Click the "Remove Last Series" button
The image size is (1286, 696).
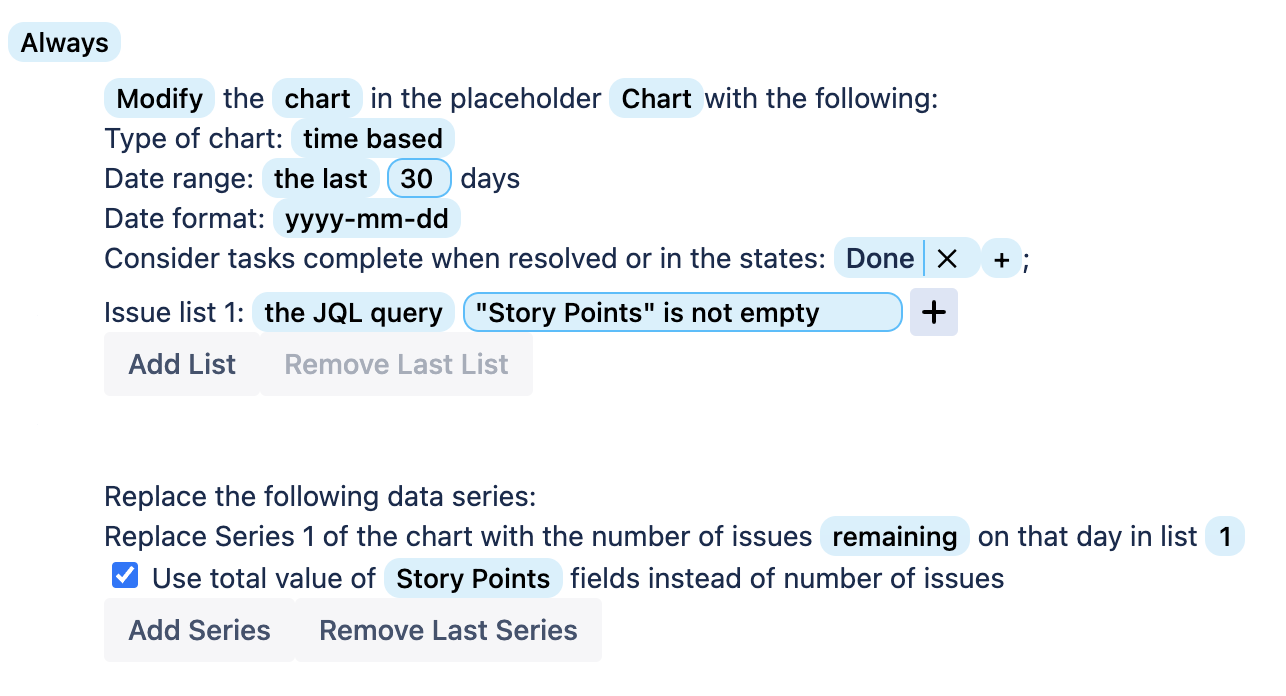[447, 630]
